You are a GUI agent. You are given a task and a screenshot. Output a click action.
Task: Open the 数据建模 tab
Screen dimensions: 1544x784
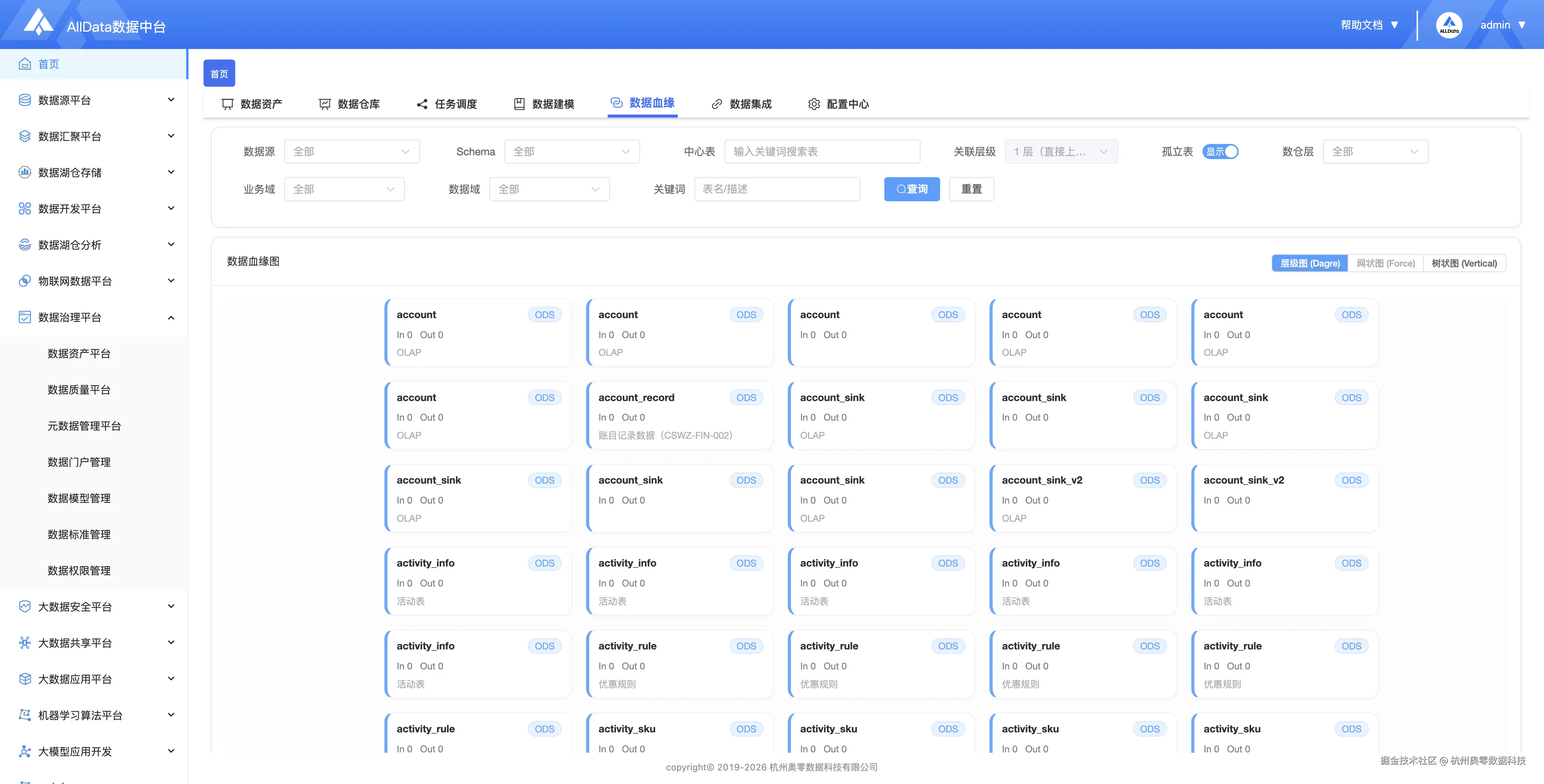pyautogui.click(x=544, y=104)
